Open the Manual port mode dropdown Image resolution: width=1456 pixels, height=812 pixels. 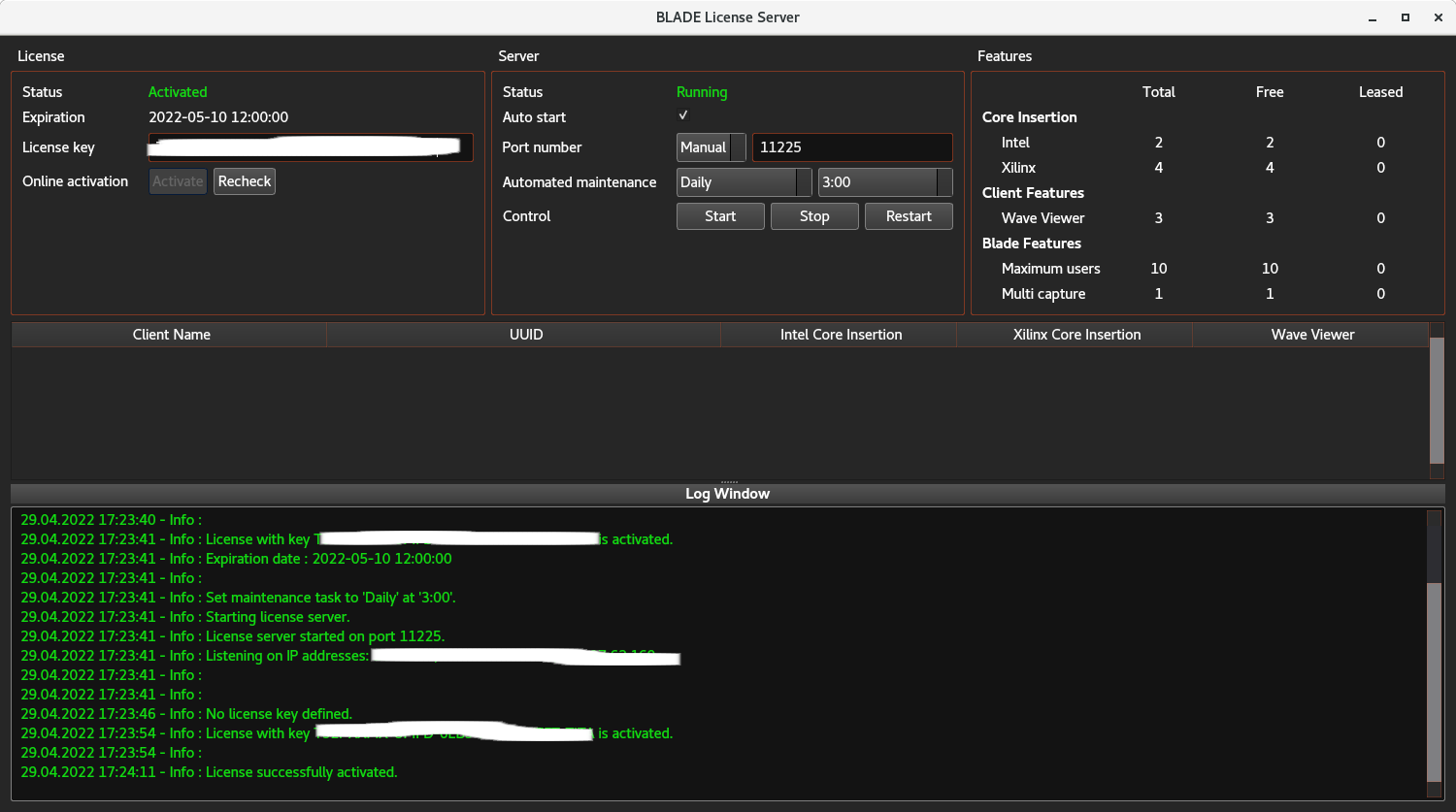pyautogui.click(x=711, y=147)
